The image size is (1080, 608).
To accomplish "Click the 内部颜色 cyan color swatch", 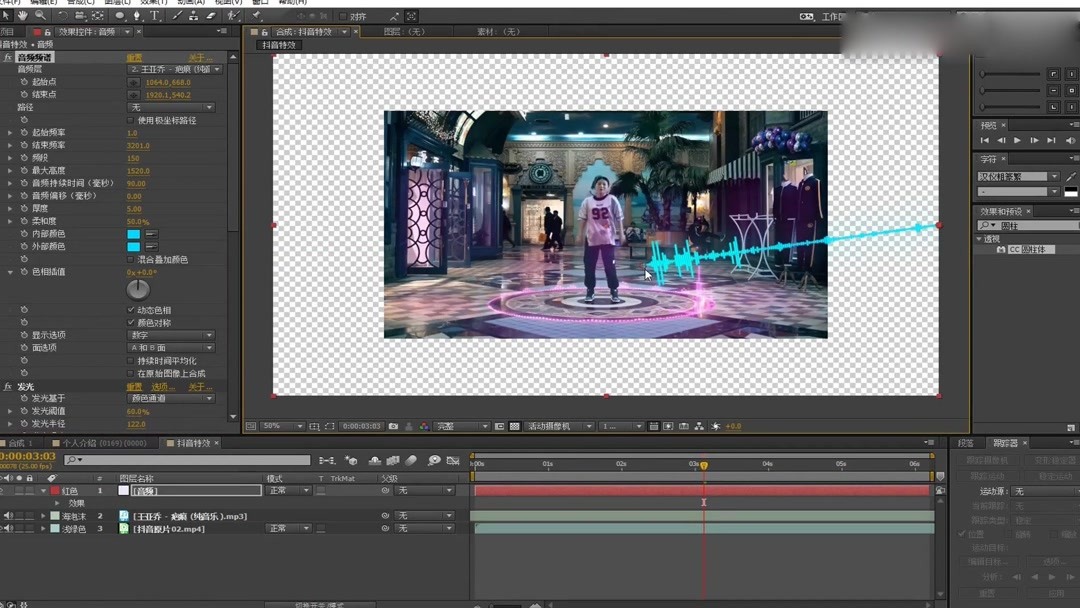I will [133, 234].
